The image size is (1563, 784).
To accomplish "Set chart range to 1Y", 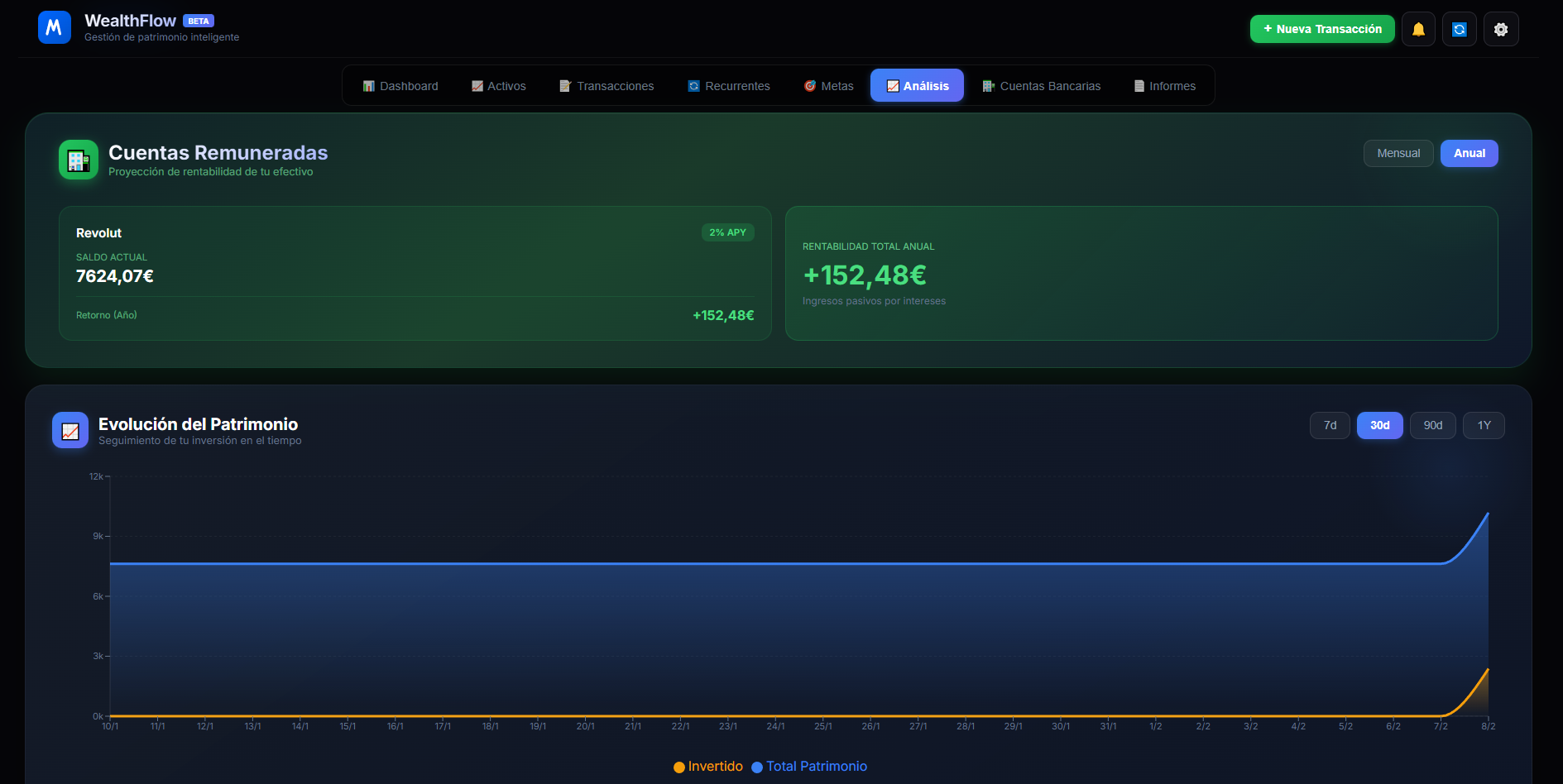I will (1484, 425).
